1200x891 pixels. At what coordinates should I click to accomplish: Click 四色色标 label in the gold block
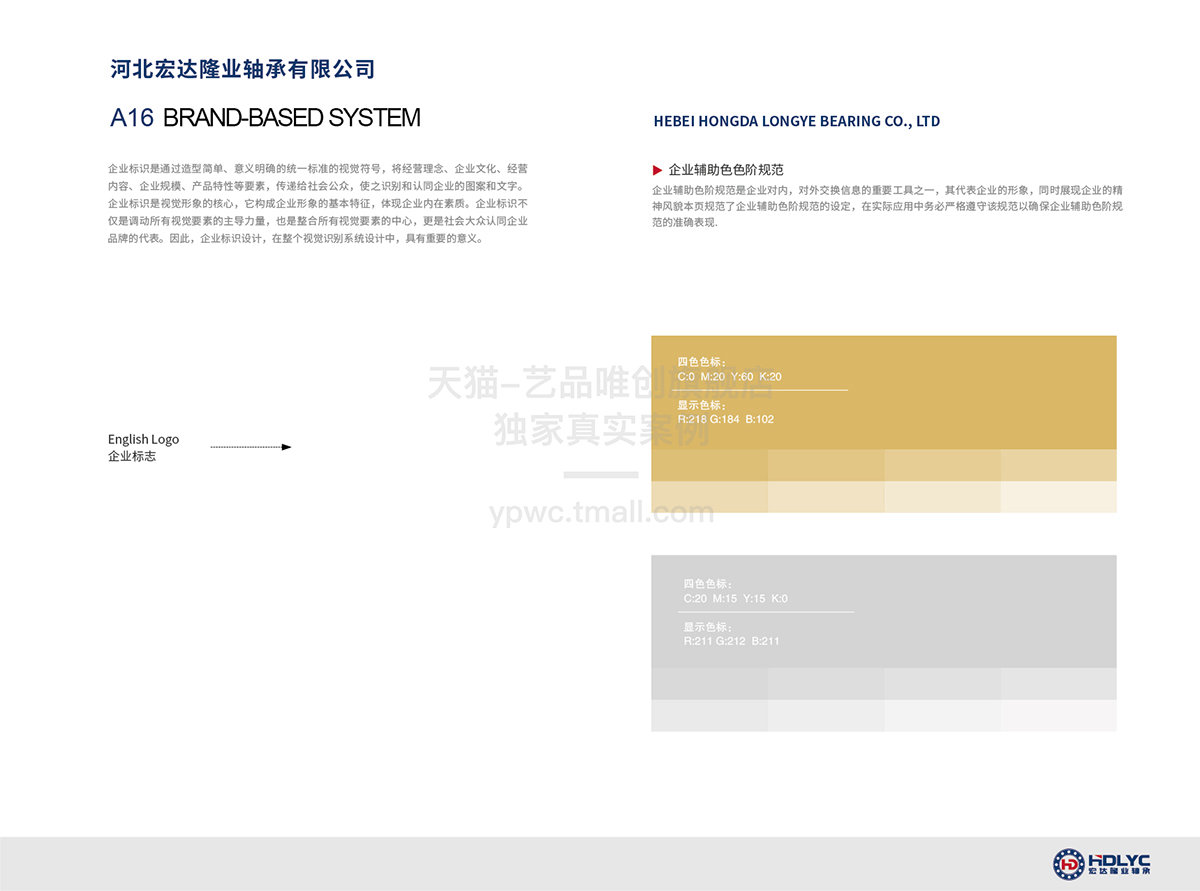pos(702,362)
